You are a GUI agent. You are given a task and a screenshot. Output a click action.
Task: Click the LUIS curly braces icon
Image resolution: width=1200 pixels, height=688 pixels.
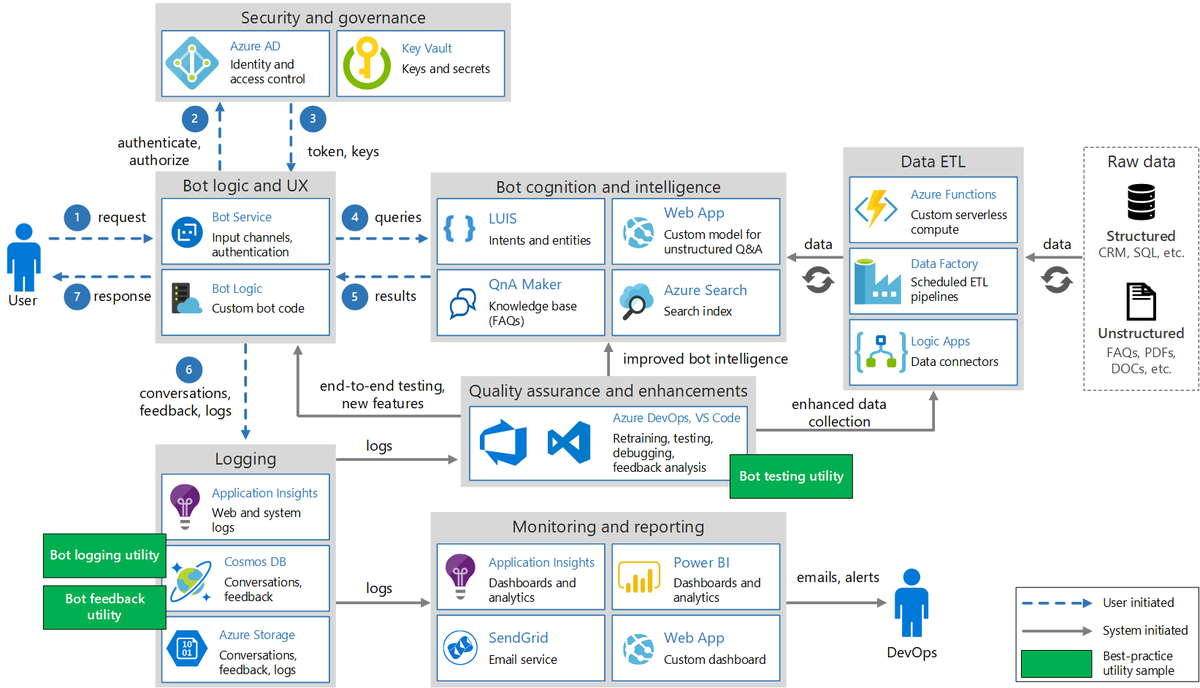click(x=460, y=230)
